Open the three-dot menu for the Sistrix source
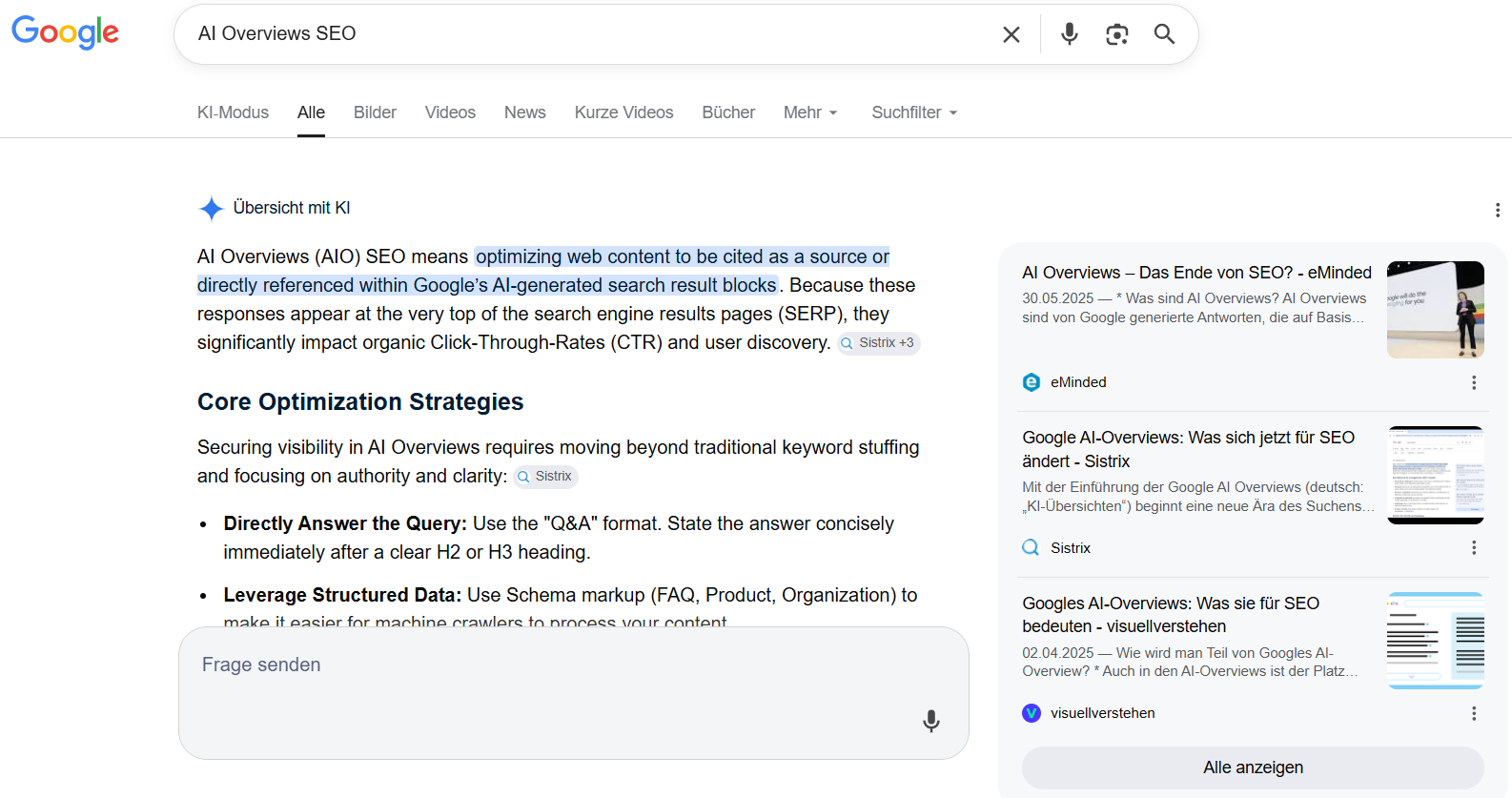The height and width of the screenshot is (798, 1512). 1474,548
